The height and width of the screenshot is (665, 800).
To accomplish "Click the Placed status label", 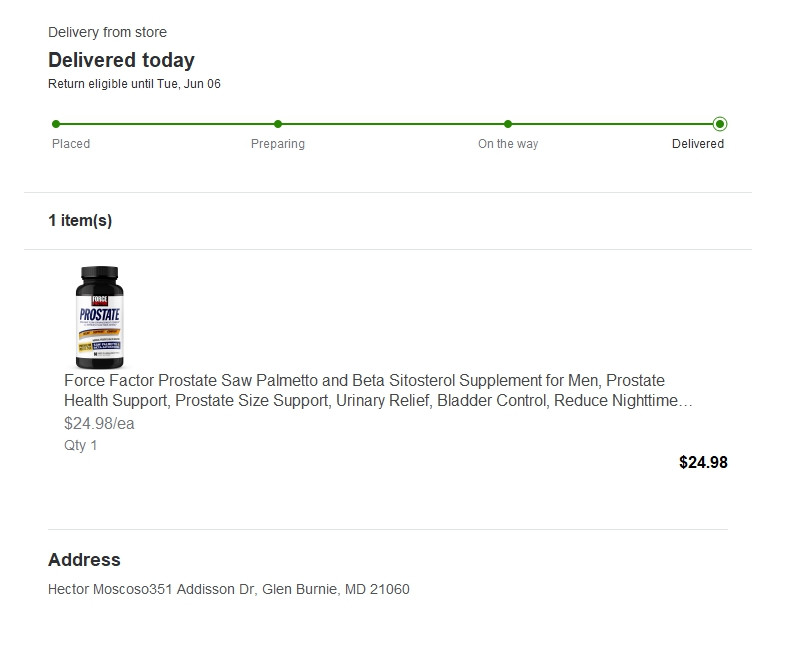I will 71,144.
